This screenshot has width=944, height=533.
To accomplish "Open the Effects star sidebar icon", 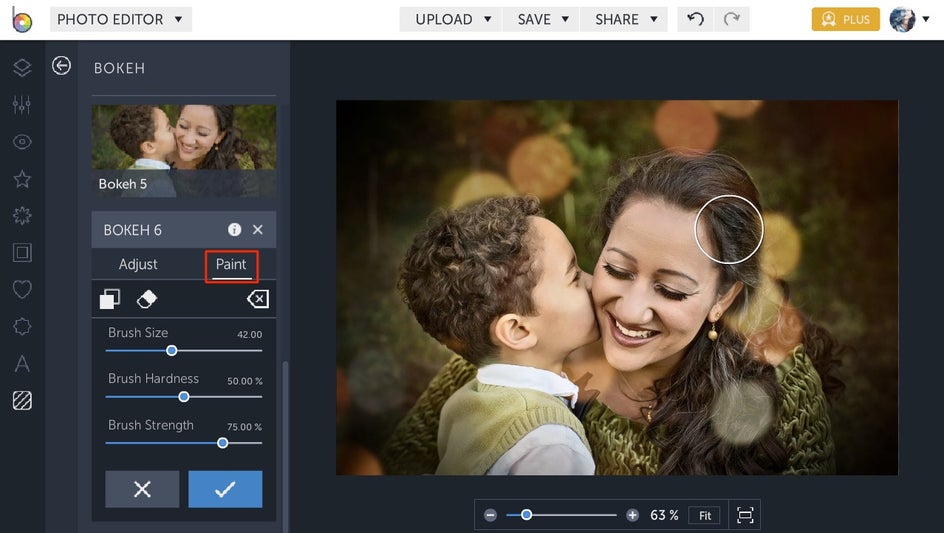I will click(22, 179).
